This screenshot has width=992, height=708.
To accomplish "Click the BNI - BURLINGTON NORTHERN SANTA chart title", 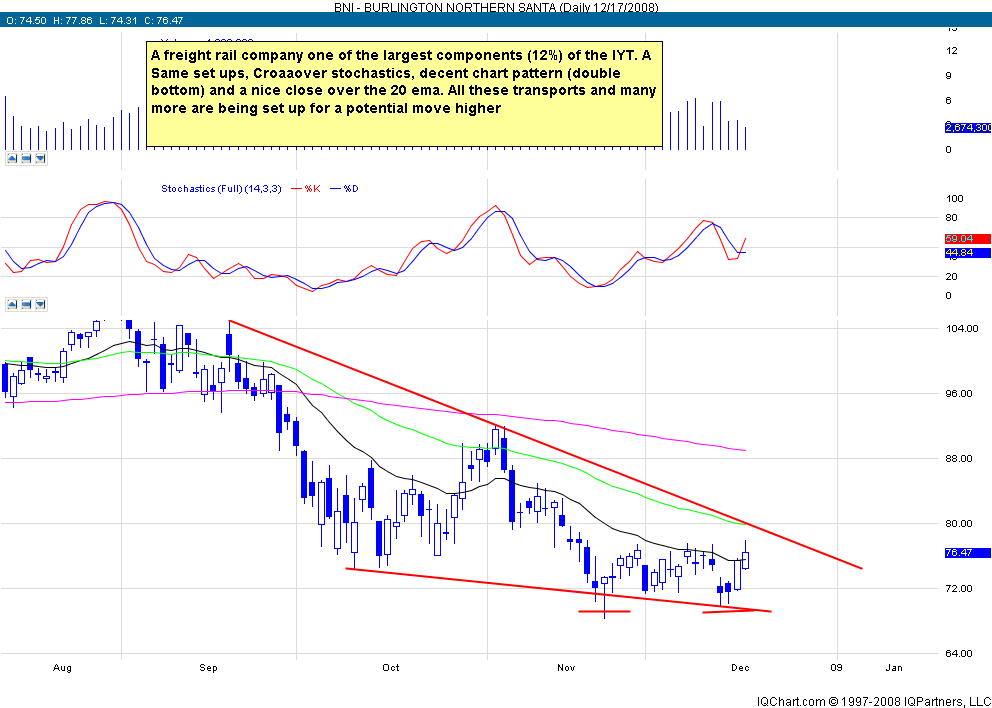I will [495, 8].
